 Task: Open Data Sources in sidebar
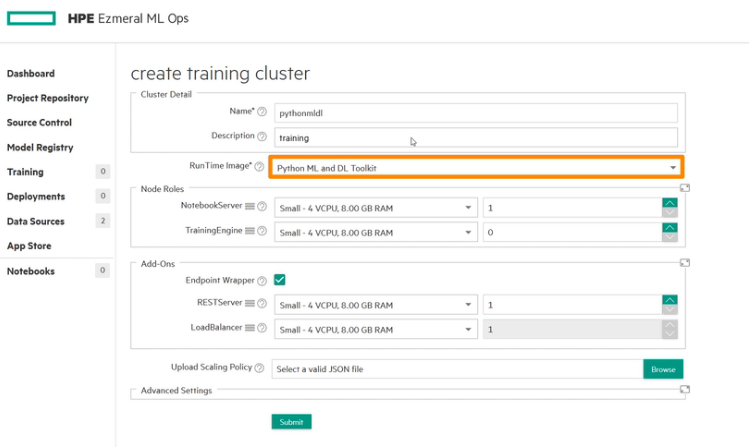35,221
